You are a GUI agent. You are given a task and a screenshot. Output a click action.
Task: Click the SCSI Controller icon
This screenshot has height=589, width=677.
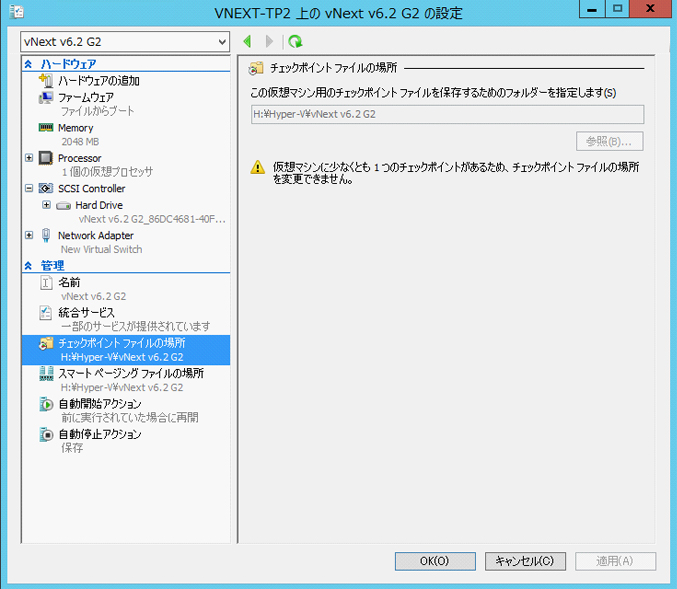coord(46,188)
